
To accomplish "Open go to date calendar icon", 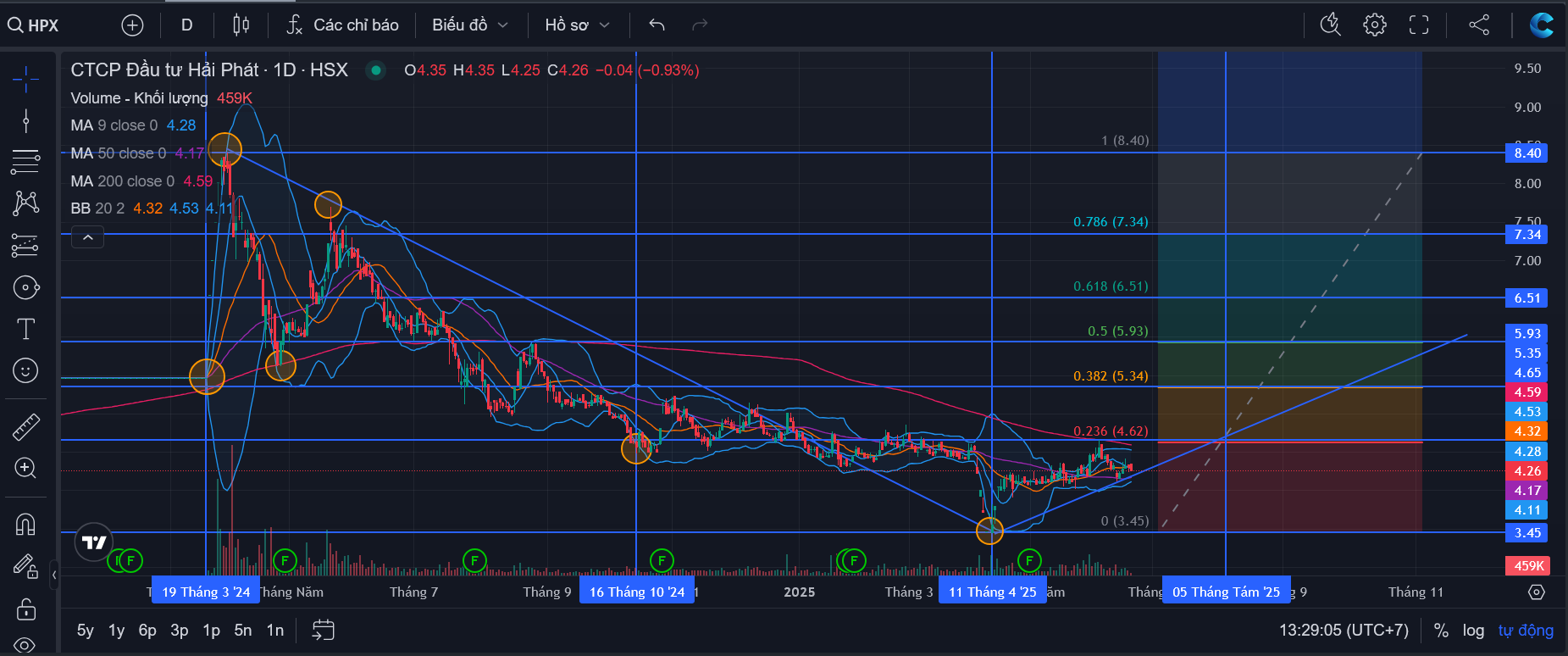I will pos(324,631).
